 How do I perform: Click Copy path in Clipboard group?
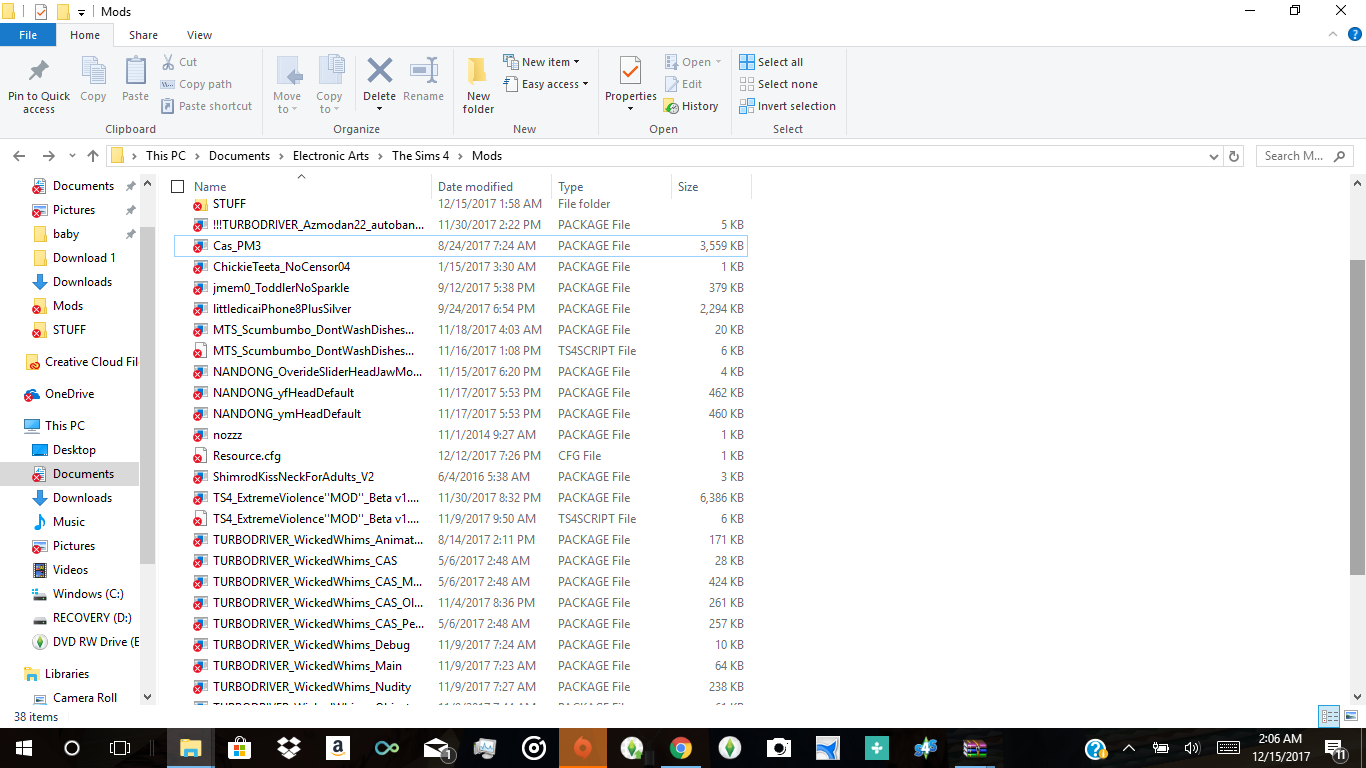pos(196,84)
